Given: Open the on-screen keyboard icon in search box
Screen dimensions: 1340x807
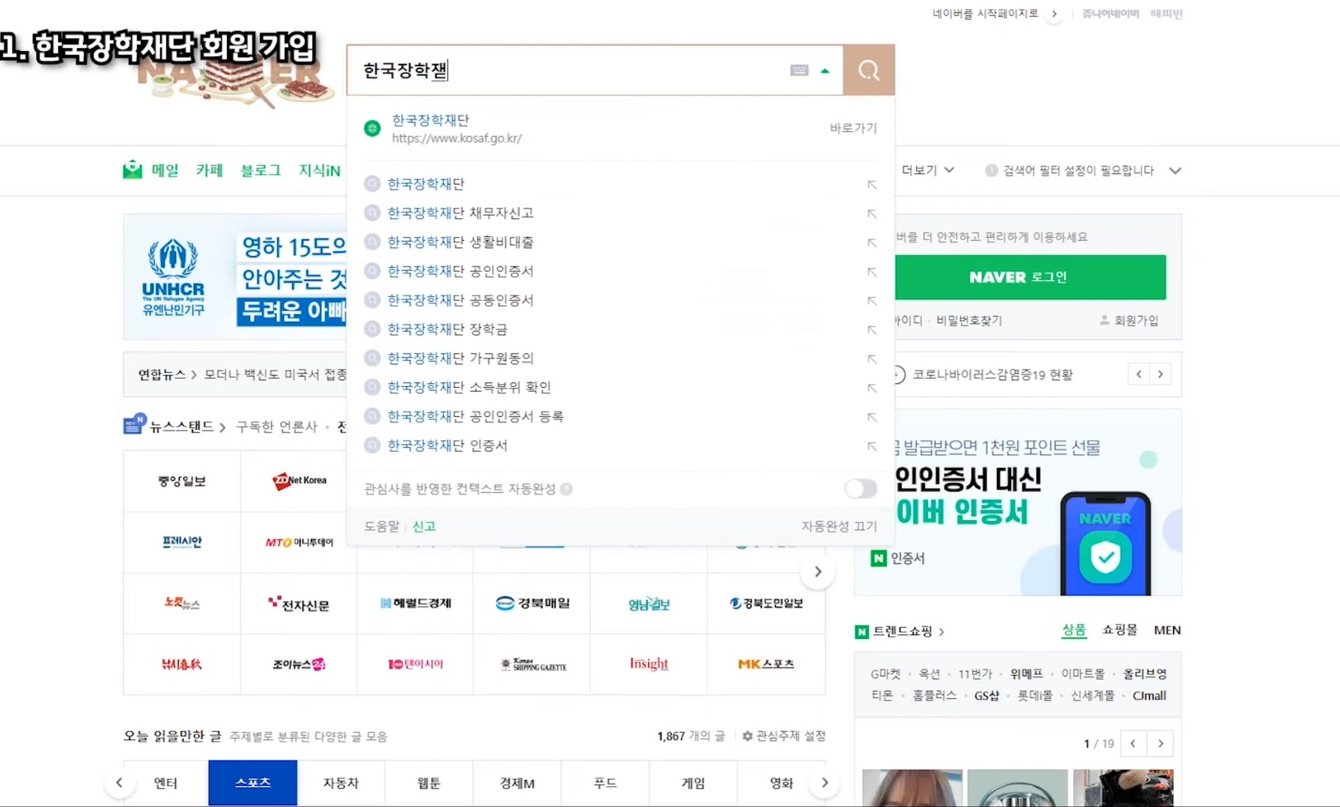Looking at the screenshot, I should tap(799, 71).
